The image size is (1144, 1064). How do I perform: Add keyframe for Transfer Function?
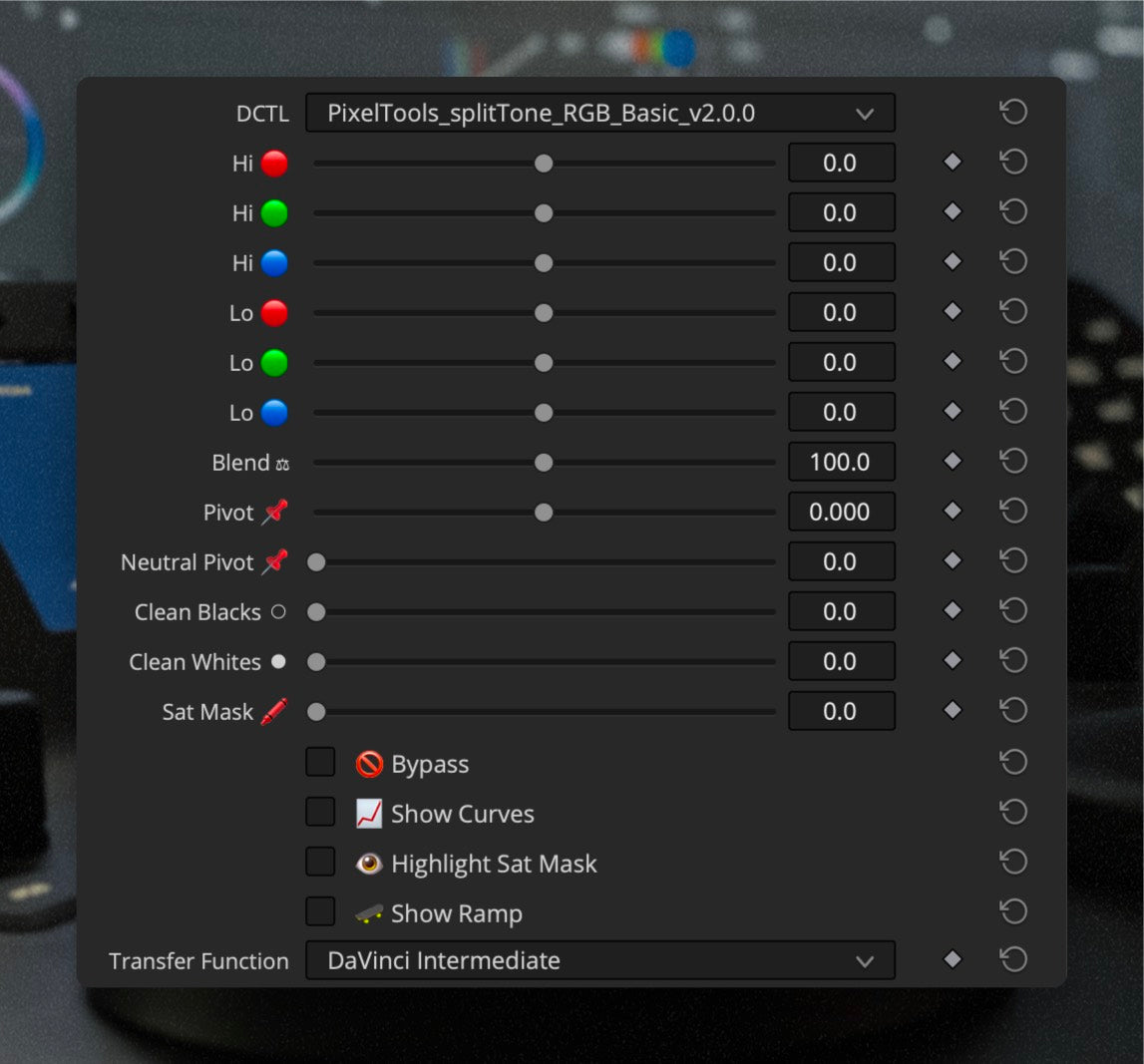pyautogui.click(x=953, y=959)
